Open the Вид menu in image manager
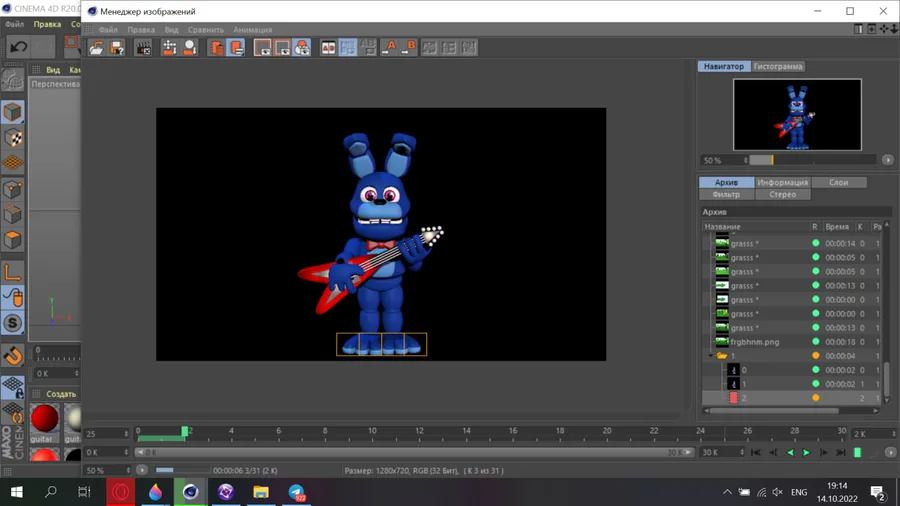 pos(171,30)
